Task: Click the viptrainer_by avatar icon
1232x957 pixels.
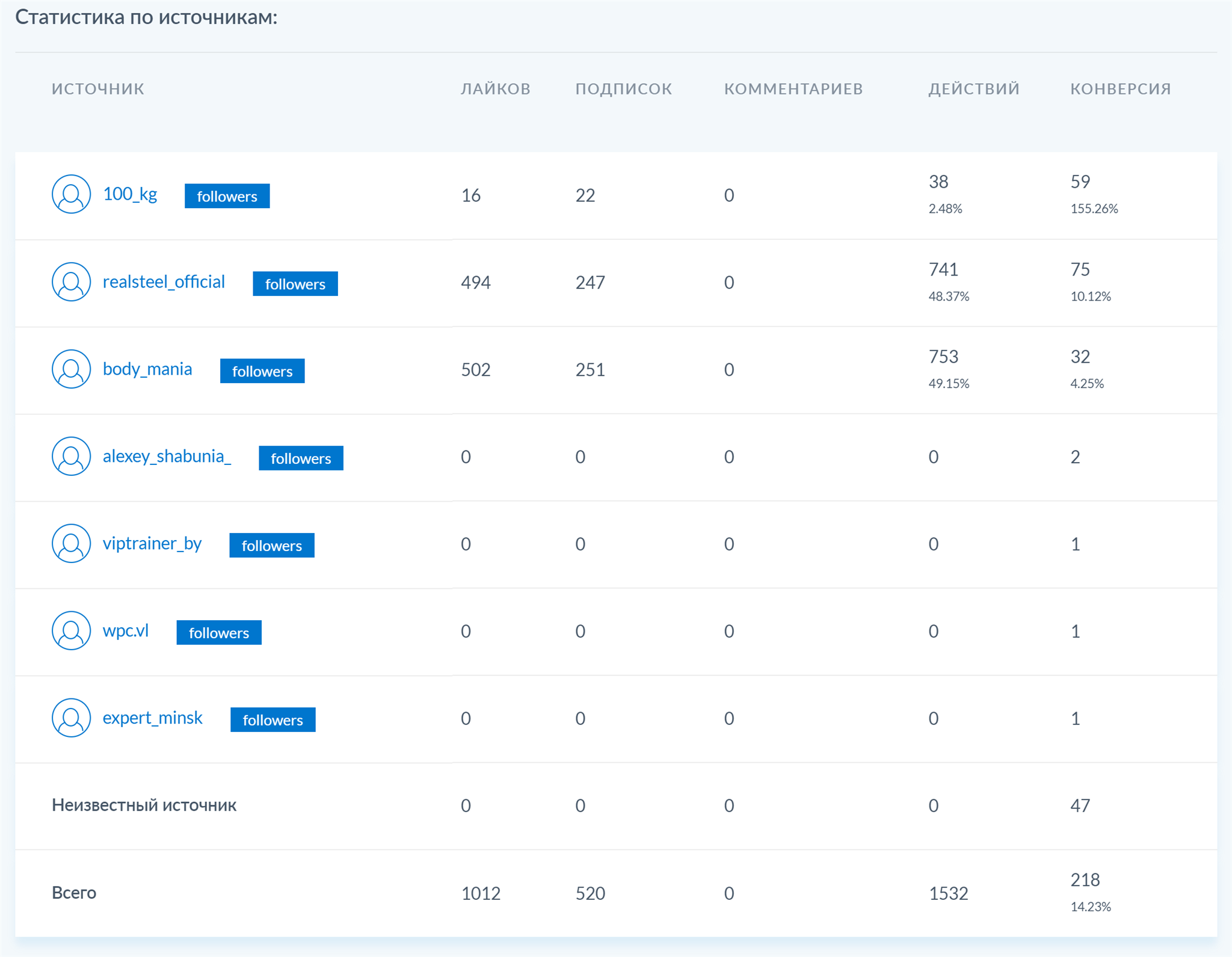Action: coord(71,544)
